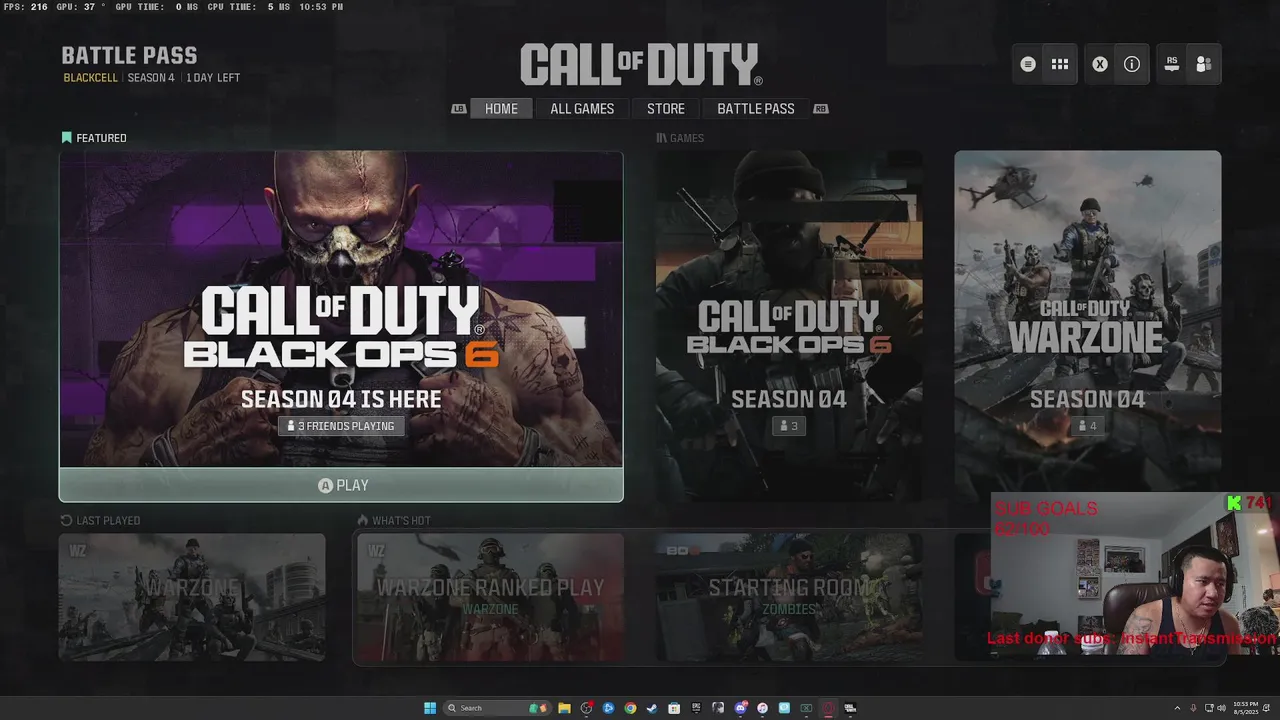Switch to the HOME tab
This screenshot has height=720, width=1280.
pos(501,109)
